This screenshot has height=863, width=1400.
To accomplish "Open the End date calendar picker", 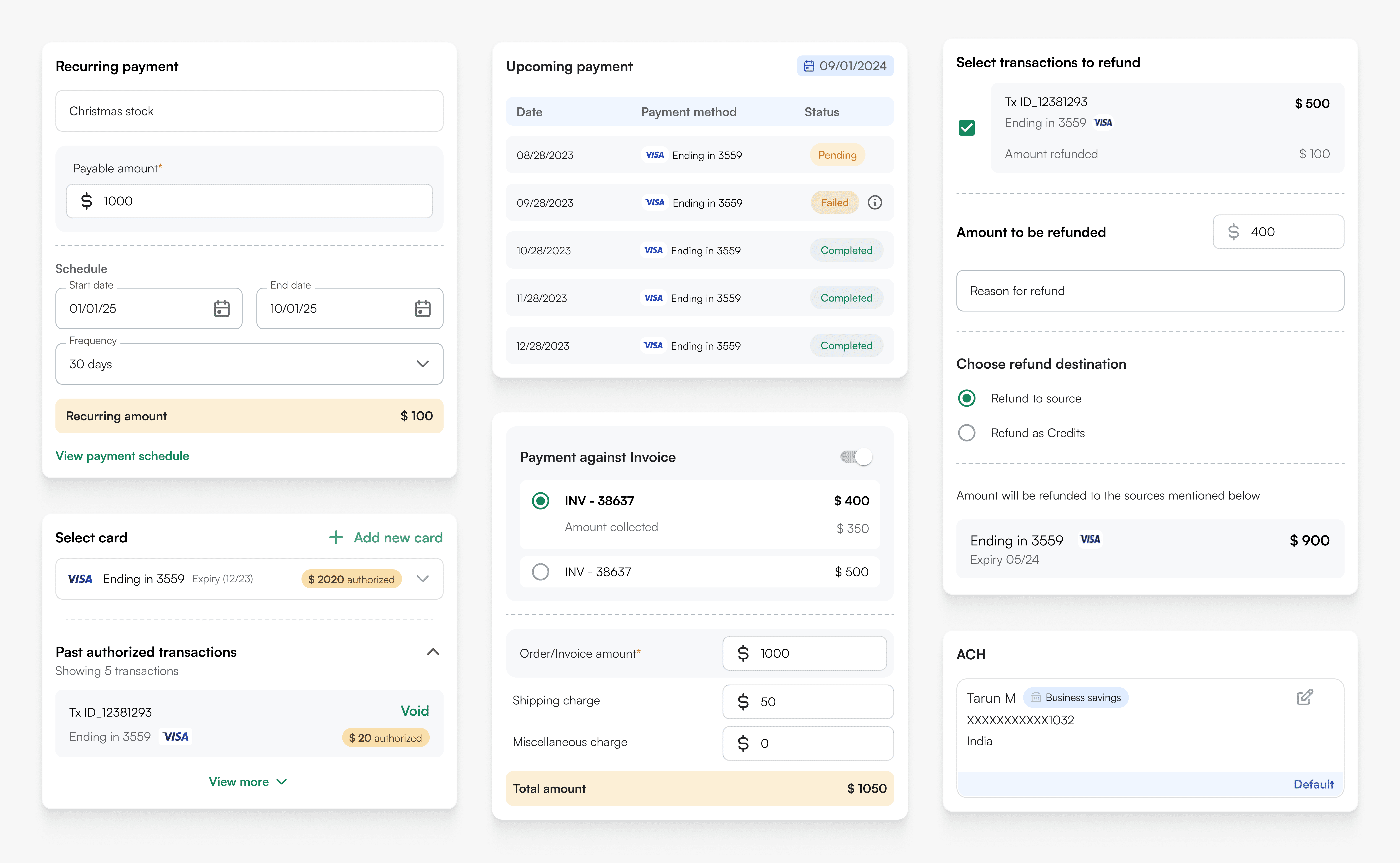I will [422, 308].
